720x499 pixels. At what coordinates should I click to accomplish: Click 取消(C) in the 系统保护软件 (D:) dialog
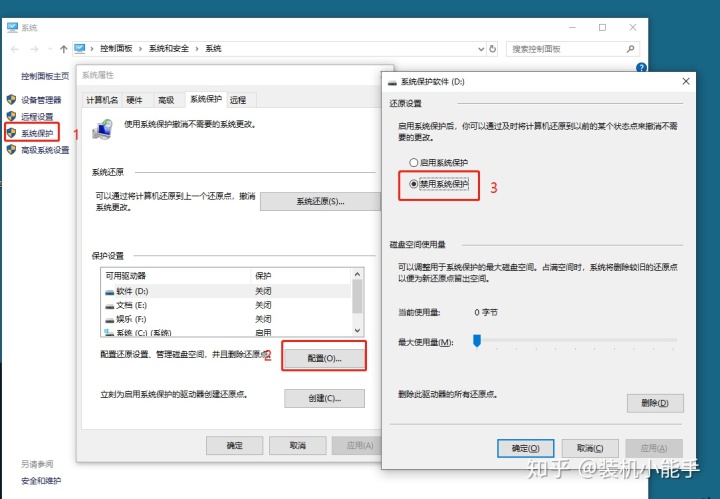(590, 448)
